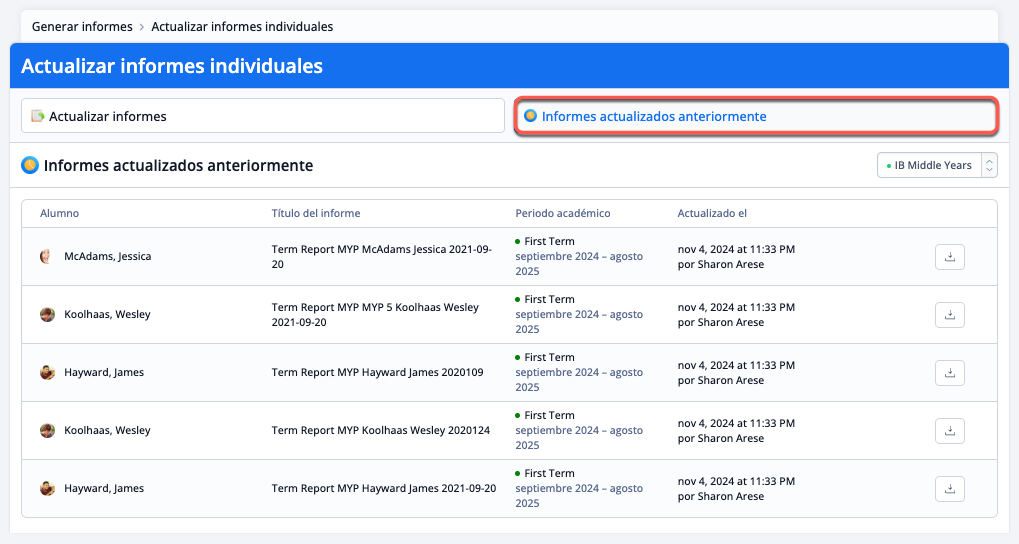The image size is (1019, 544).
Task: Download McAdams Jessica's term report
Action: click(949, 257)
